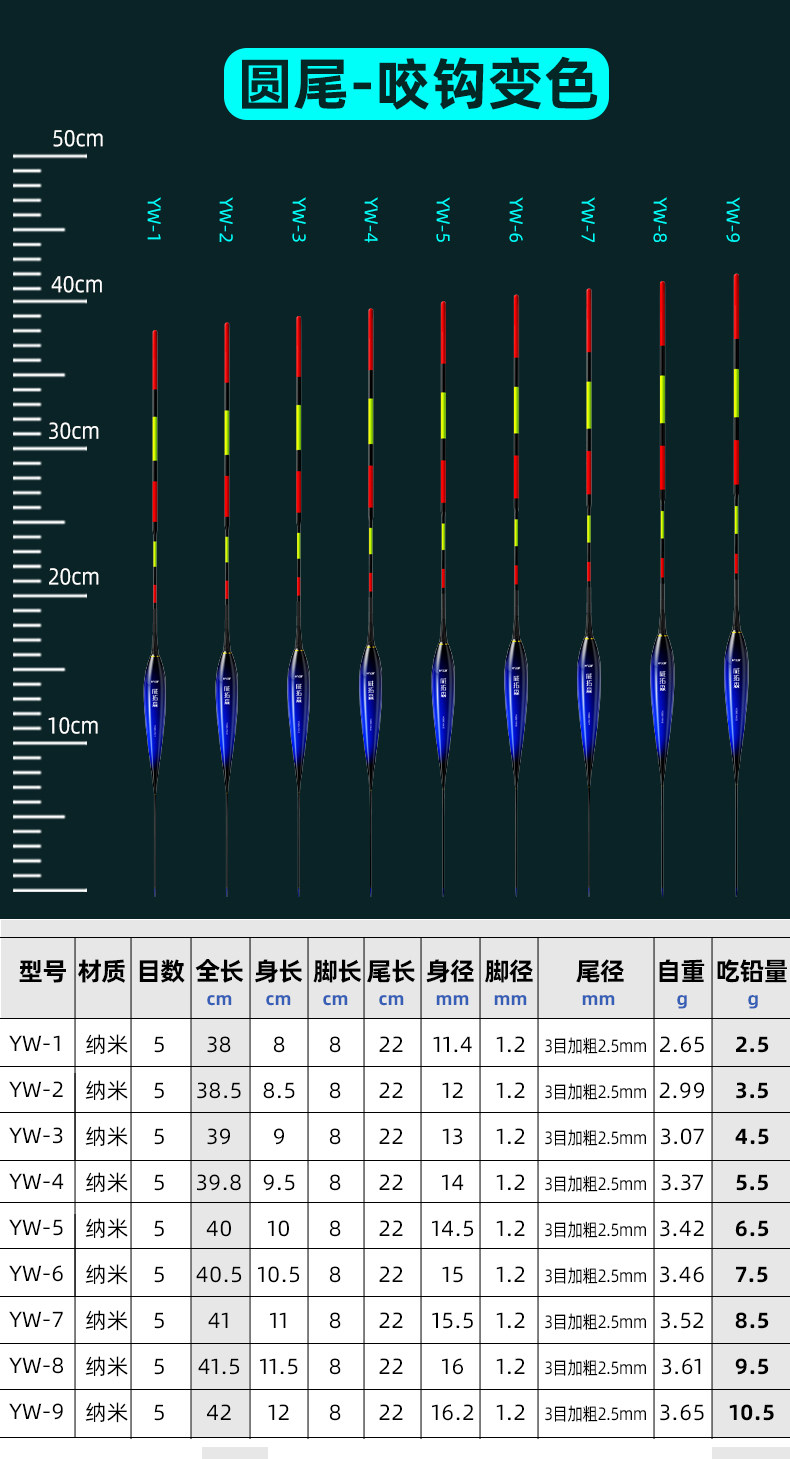The image size is (790, 1459).
Task: Select the YW-8 model cell in the table
Action: (x=36, y=1366)
